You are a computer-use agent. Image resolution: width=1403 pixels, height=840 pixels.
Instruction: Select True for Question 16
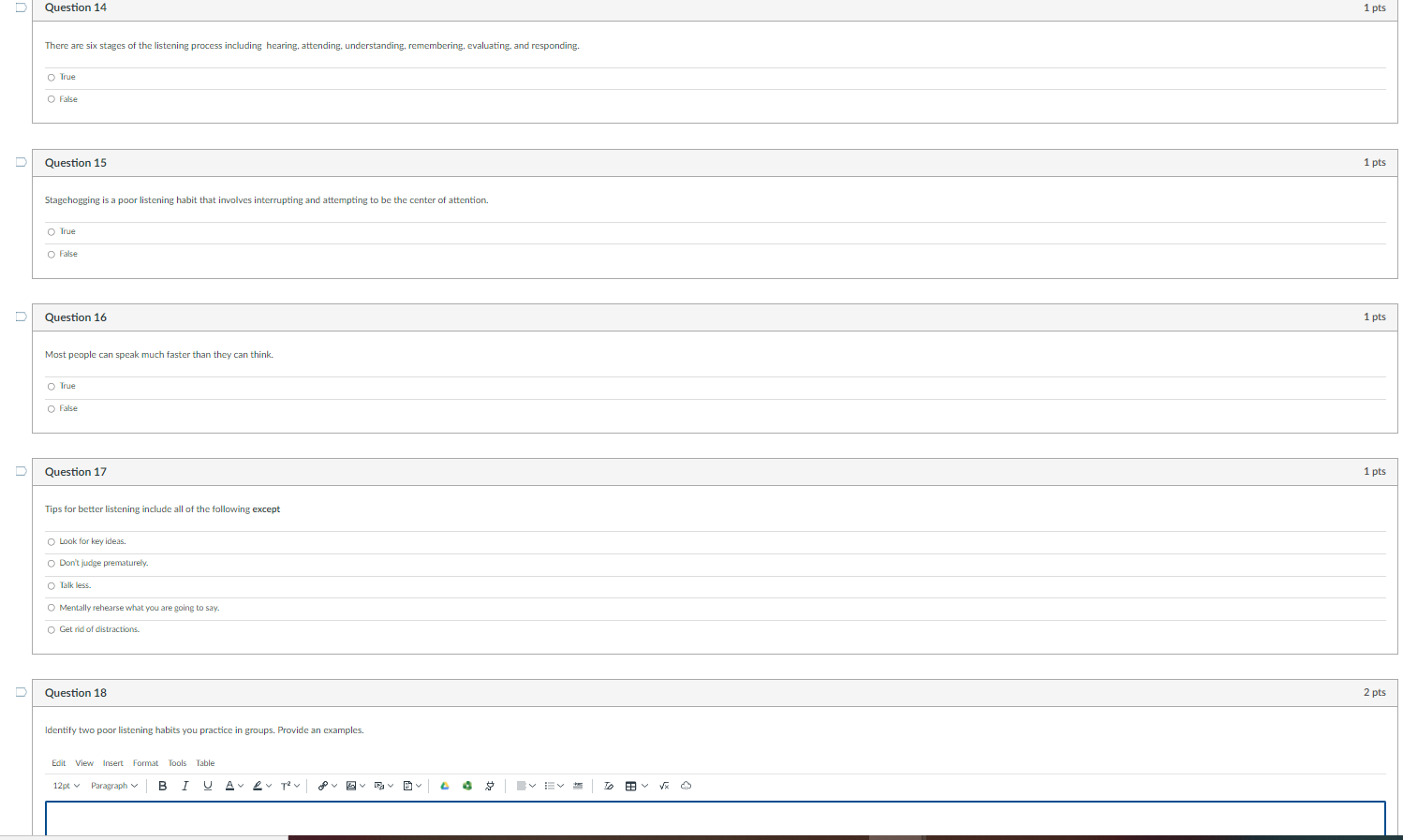coord(52,387)
